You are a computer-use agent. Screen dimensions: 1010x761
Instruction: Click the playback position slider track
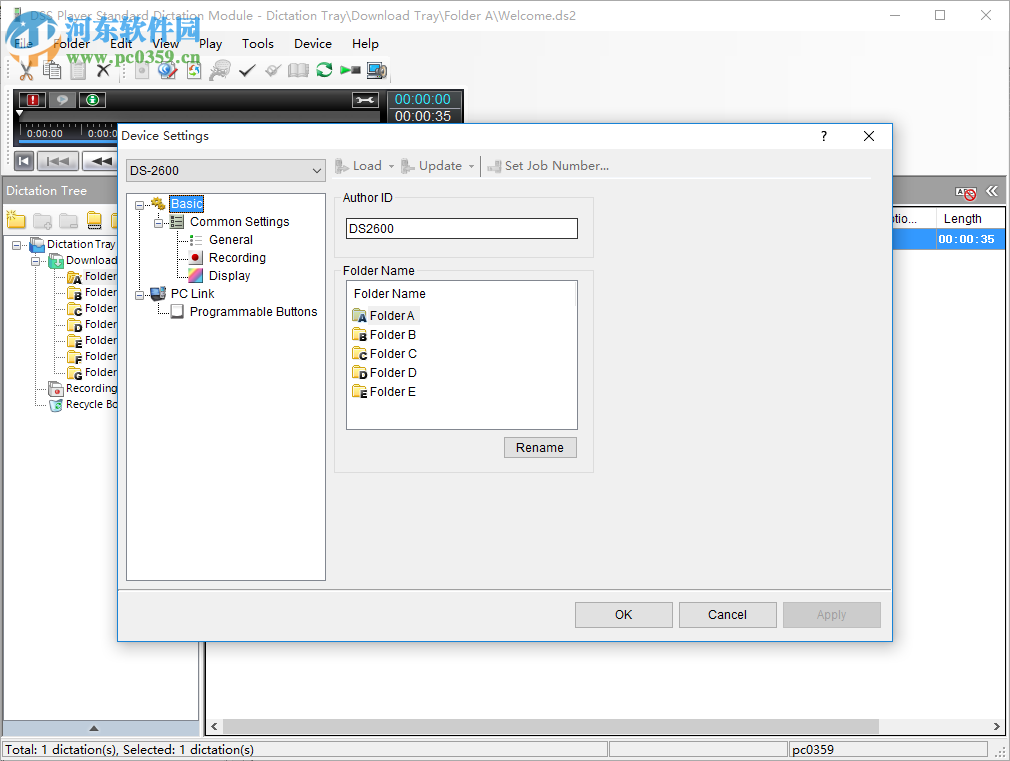tap(200, 116)
